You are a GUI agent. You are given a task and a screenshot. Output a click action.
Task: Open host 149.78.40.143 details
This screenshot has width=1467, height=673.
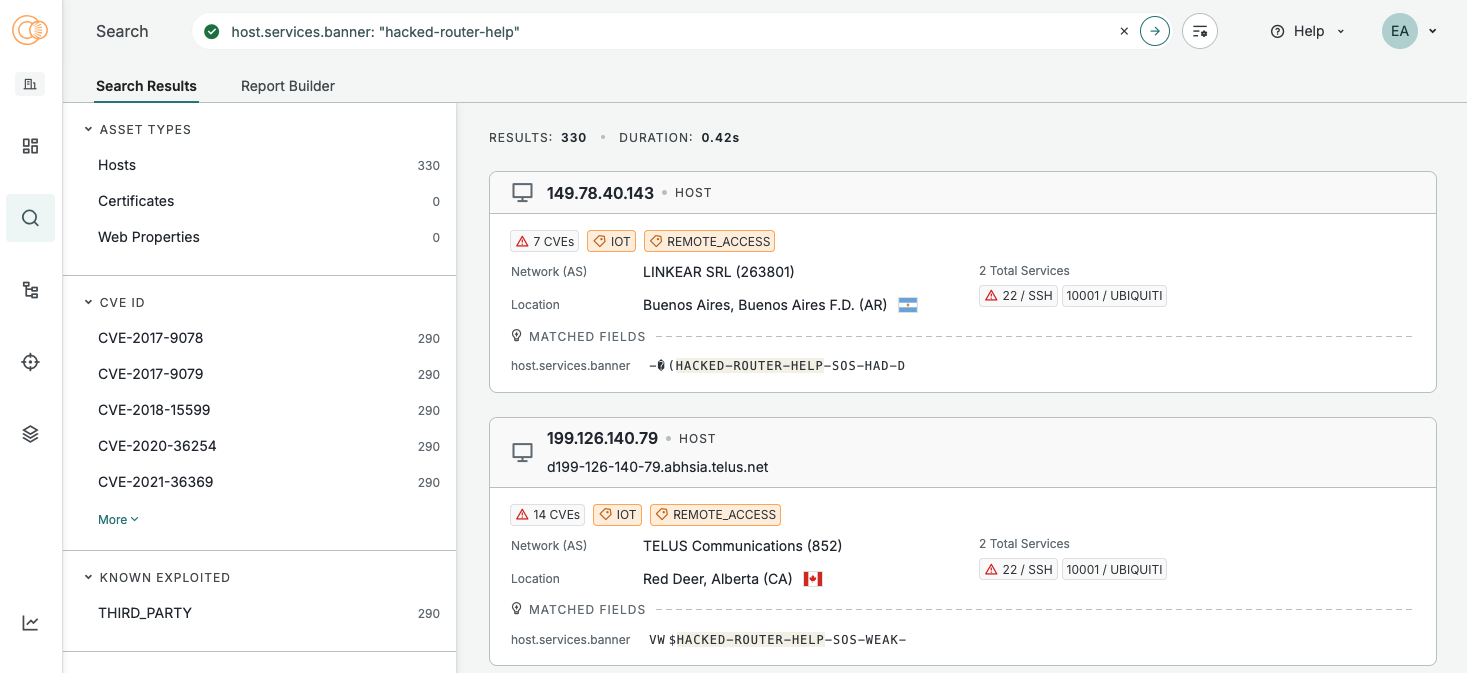(600, 193)
